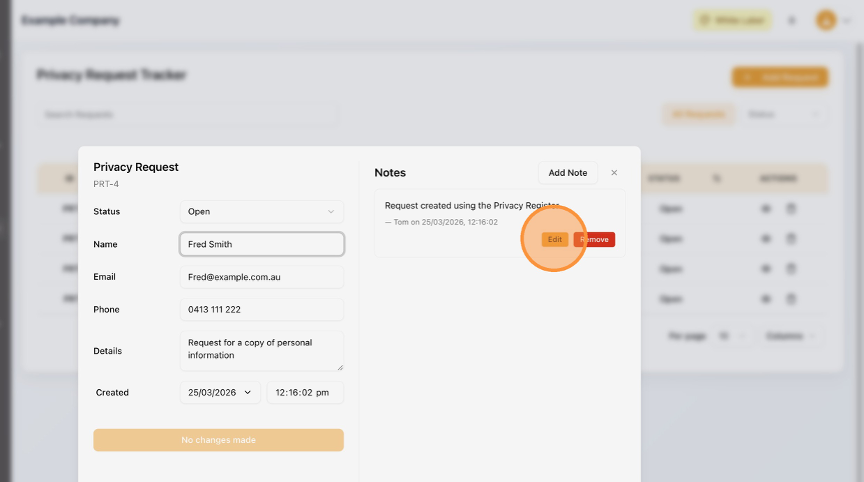Screen dimensions: 864x482
Task: Select the All Requests filter tab
Action: [697, 114]
